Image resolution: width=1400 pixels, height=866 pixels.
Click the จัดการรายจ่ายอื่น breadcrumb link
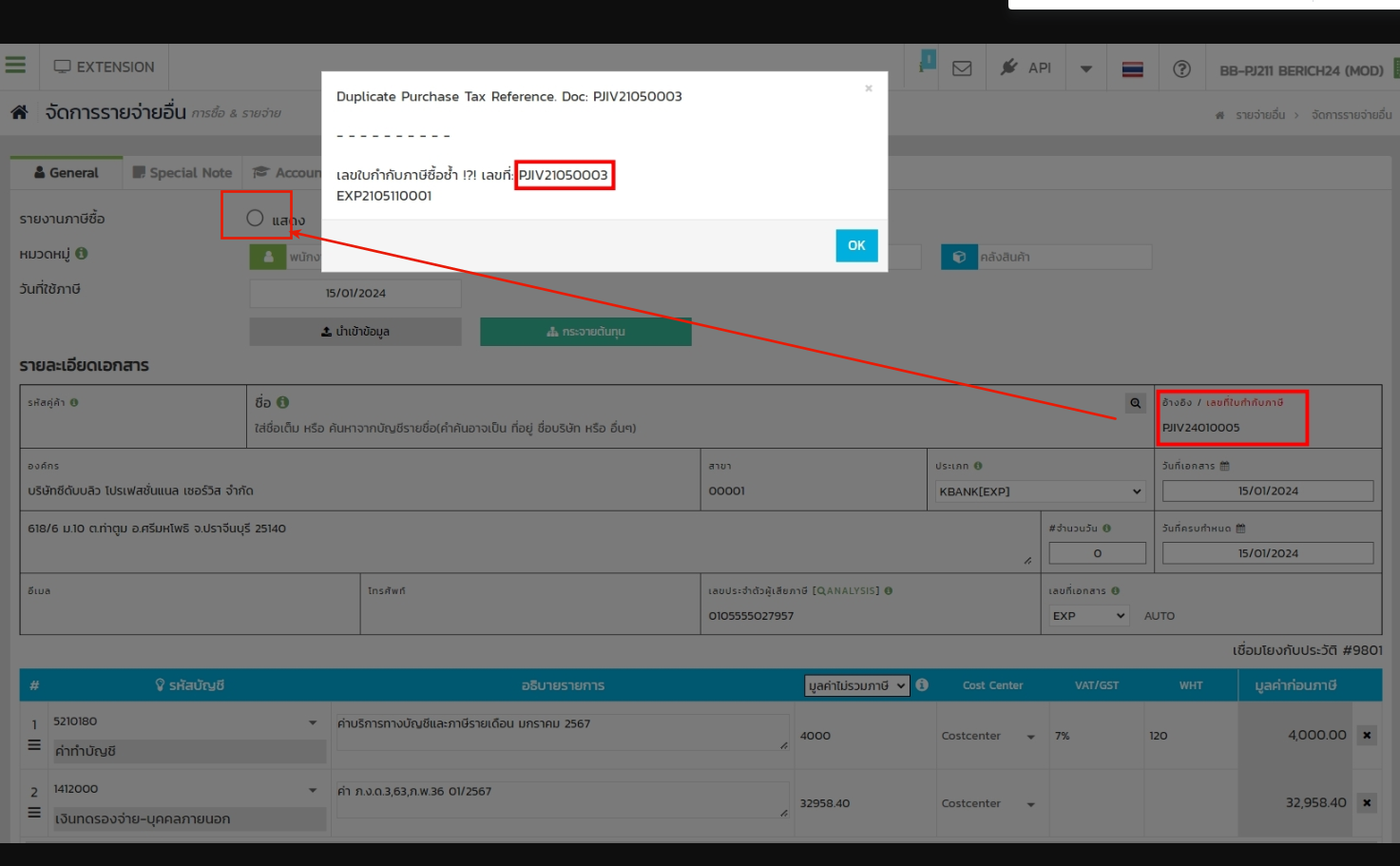[x=1351, y=115]
